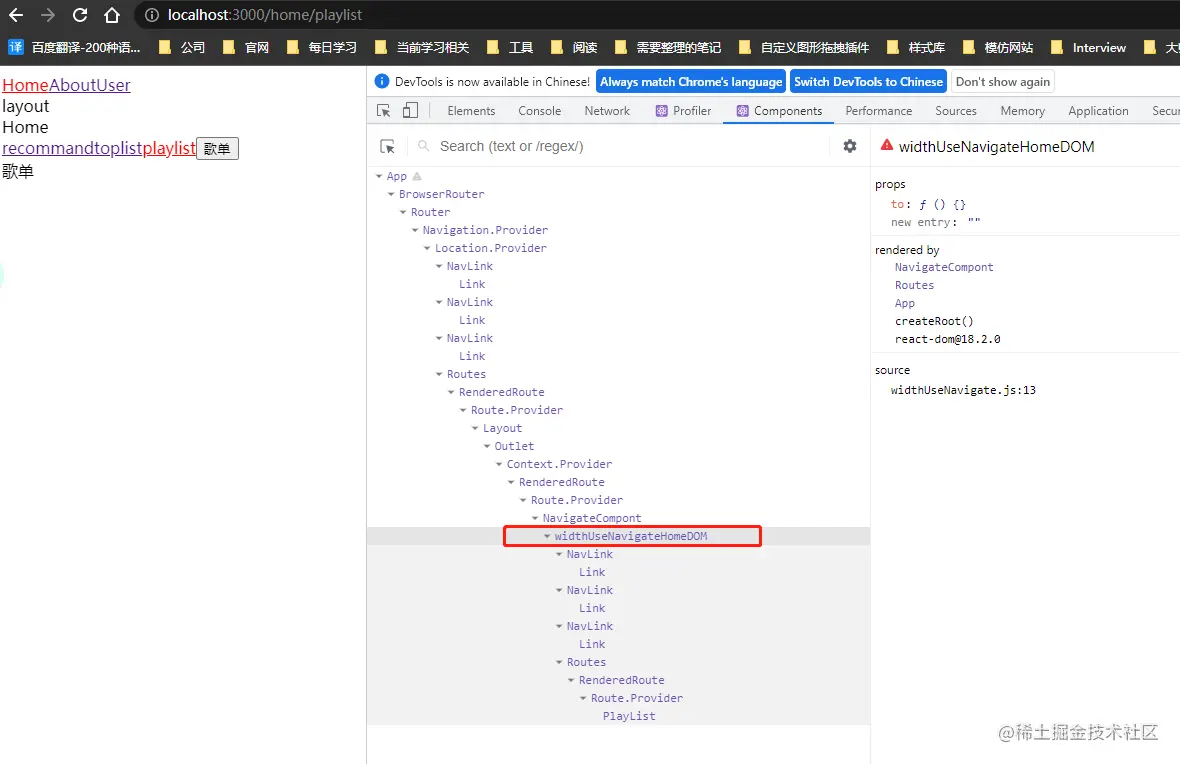Open Components settings gear icon
Viewport: 1180px width, 764px height.
[x=850, y=146]
